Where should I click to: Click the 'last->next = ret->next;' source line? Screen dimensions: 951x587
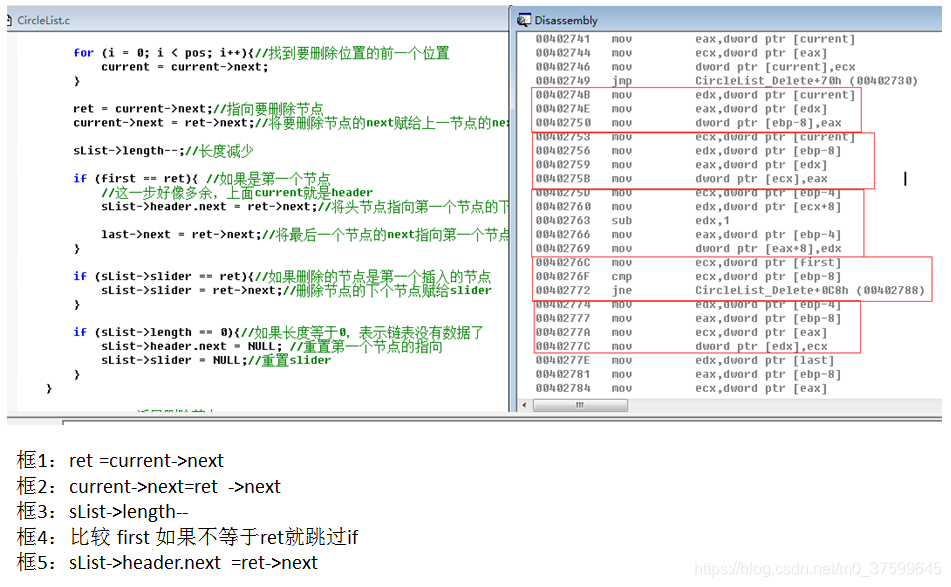pos(304,234)
